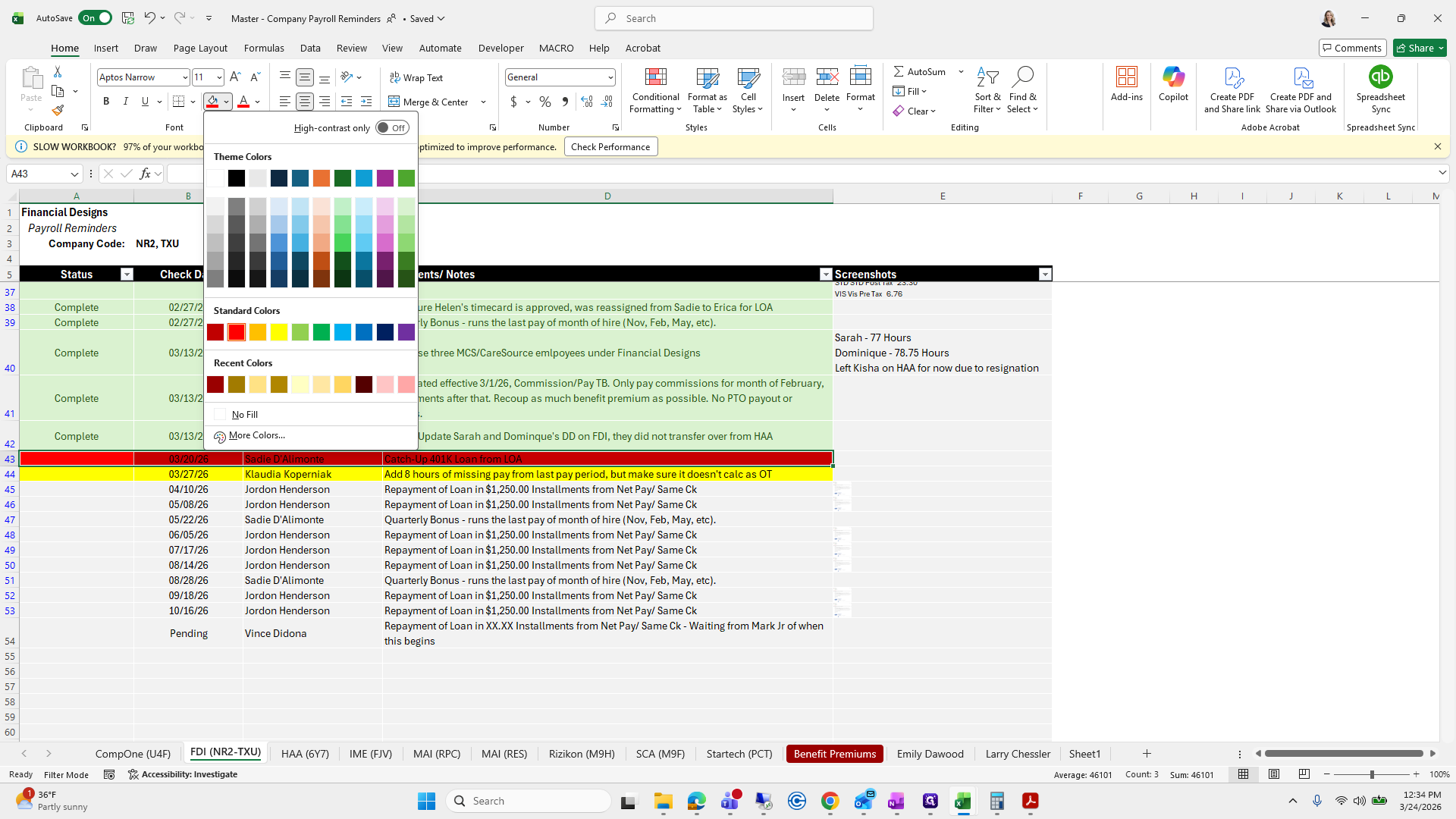Viewport: 1456px width, 819px height.
Task: Turn off the AutoSave toggle
Action: [95, 18]
